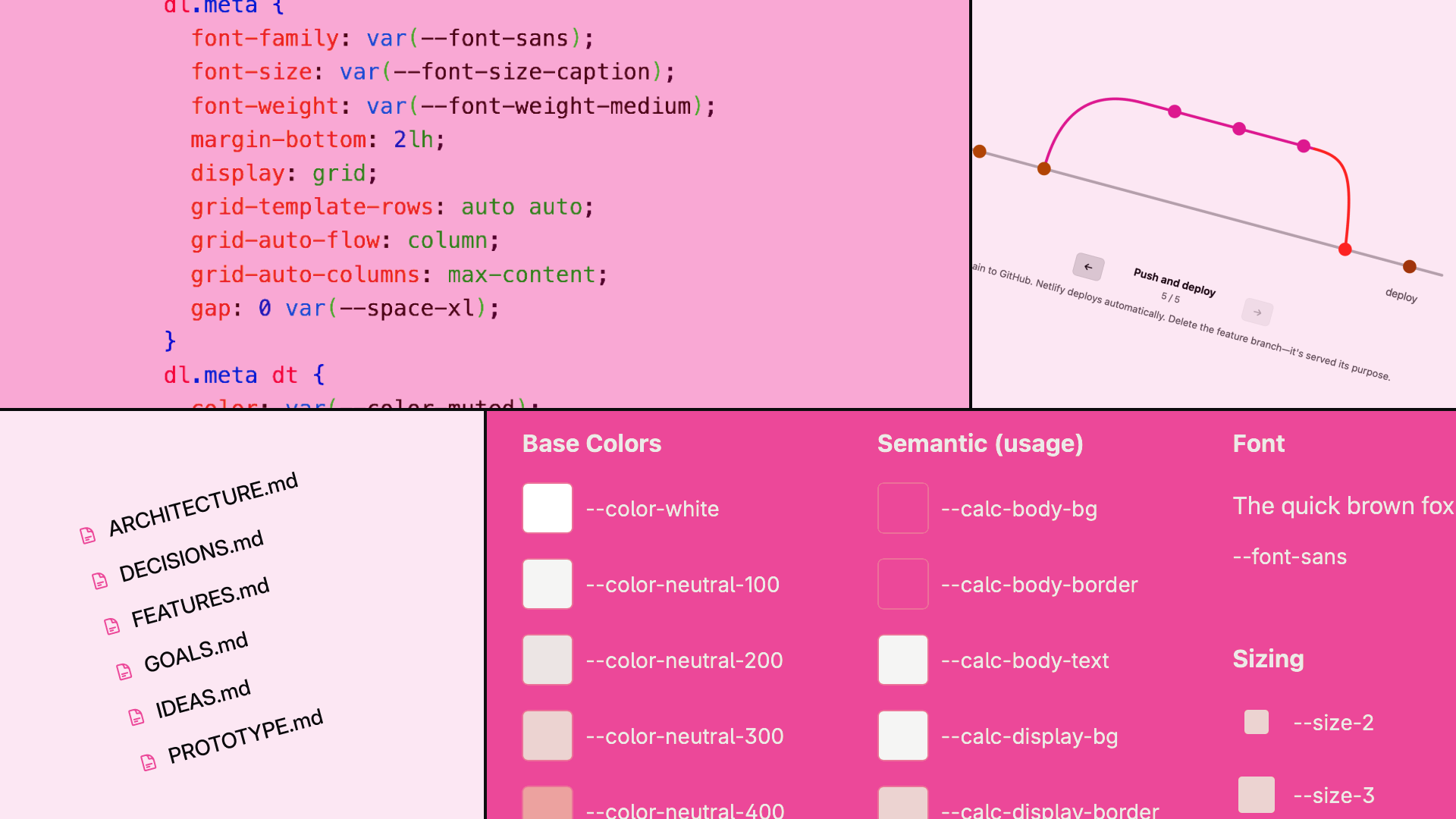The width and height of the screenshot is (1456, 819).
Task: Pick the --color-neutral-300 swatch
Action: coord(547,736)
